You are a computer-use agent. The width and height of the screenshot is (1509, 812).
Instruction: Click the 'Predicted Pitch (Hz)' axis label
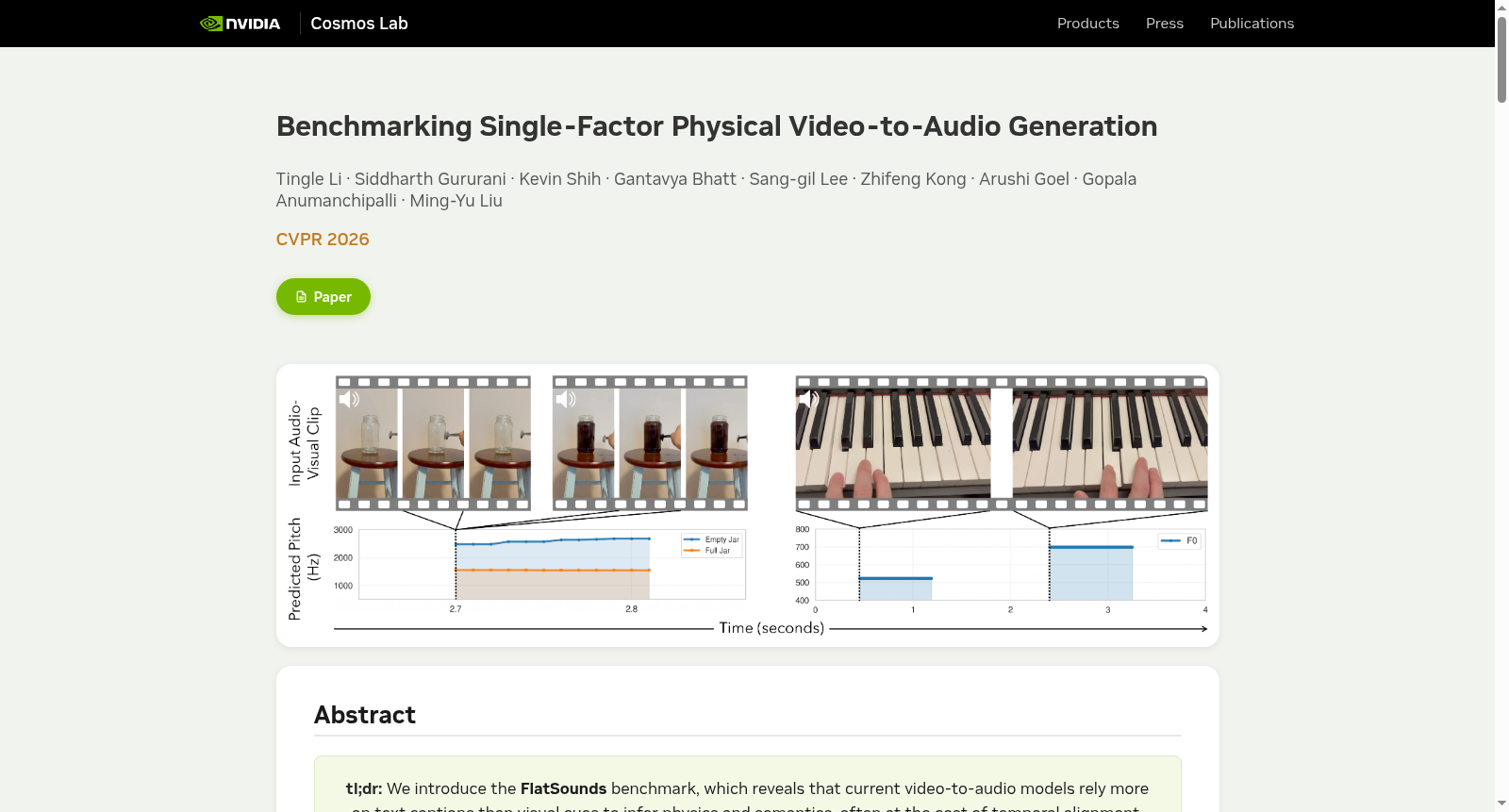point(305,569)
